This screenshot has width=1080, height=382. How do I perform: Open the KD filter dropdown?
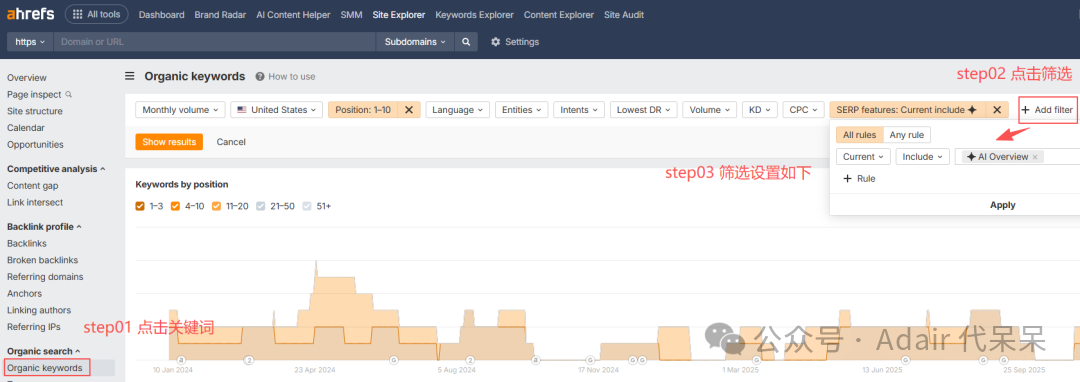pos(759,109)
